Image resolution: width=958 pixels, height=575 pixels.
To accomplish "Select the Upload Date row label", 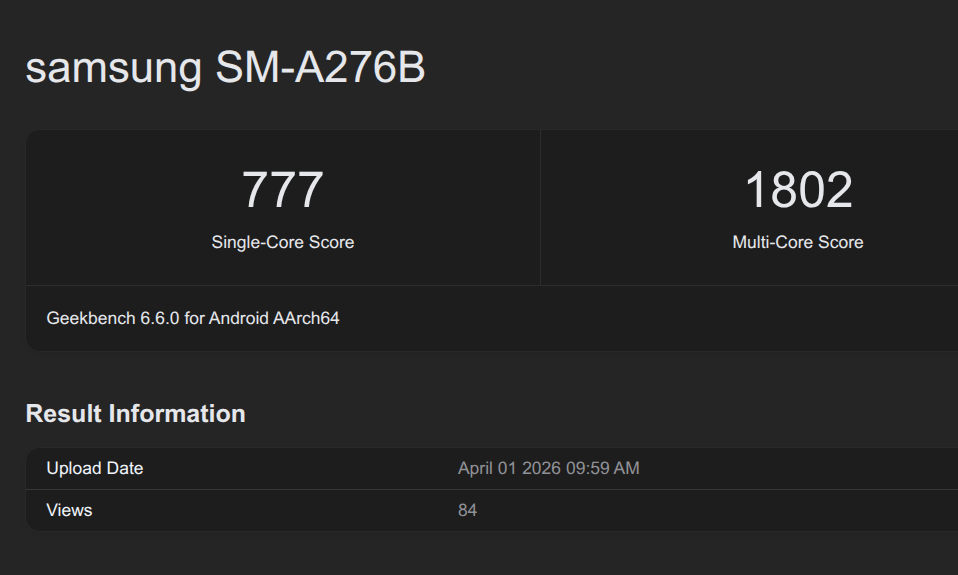I will 94,468.
